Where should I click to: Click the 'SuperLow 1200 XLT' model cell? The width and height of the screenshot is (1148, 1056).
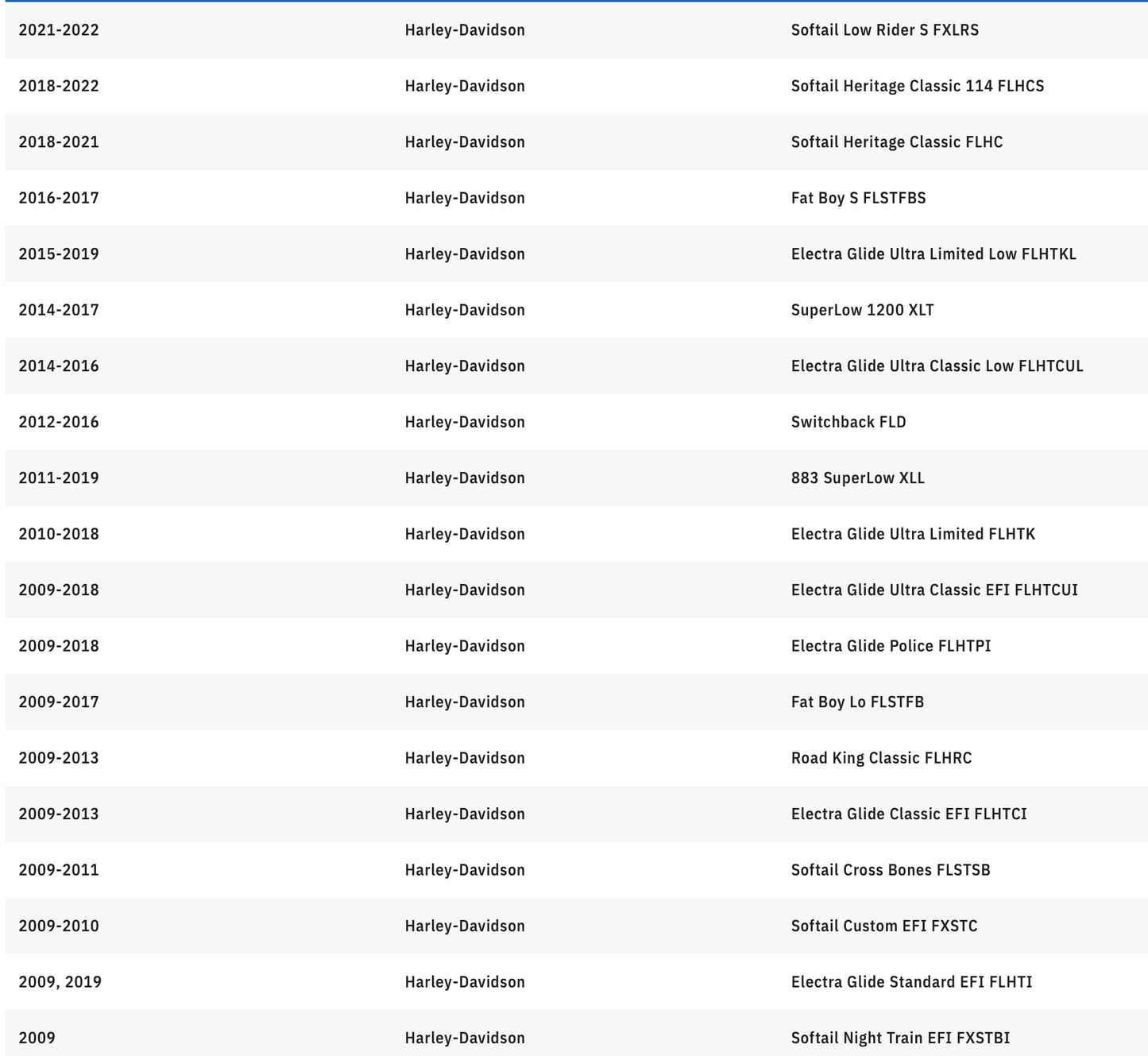coord(862,310)
